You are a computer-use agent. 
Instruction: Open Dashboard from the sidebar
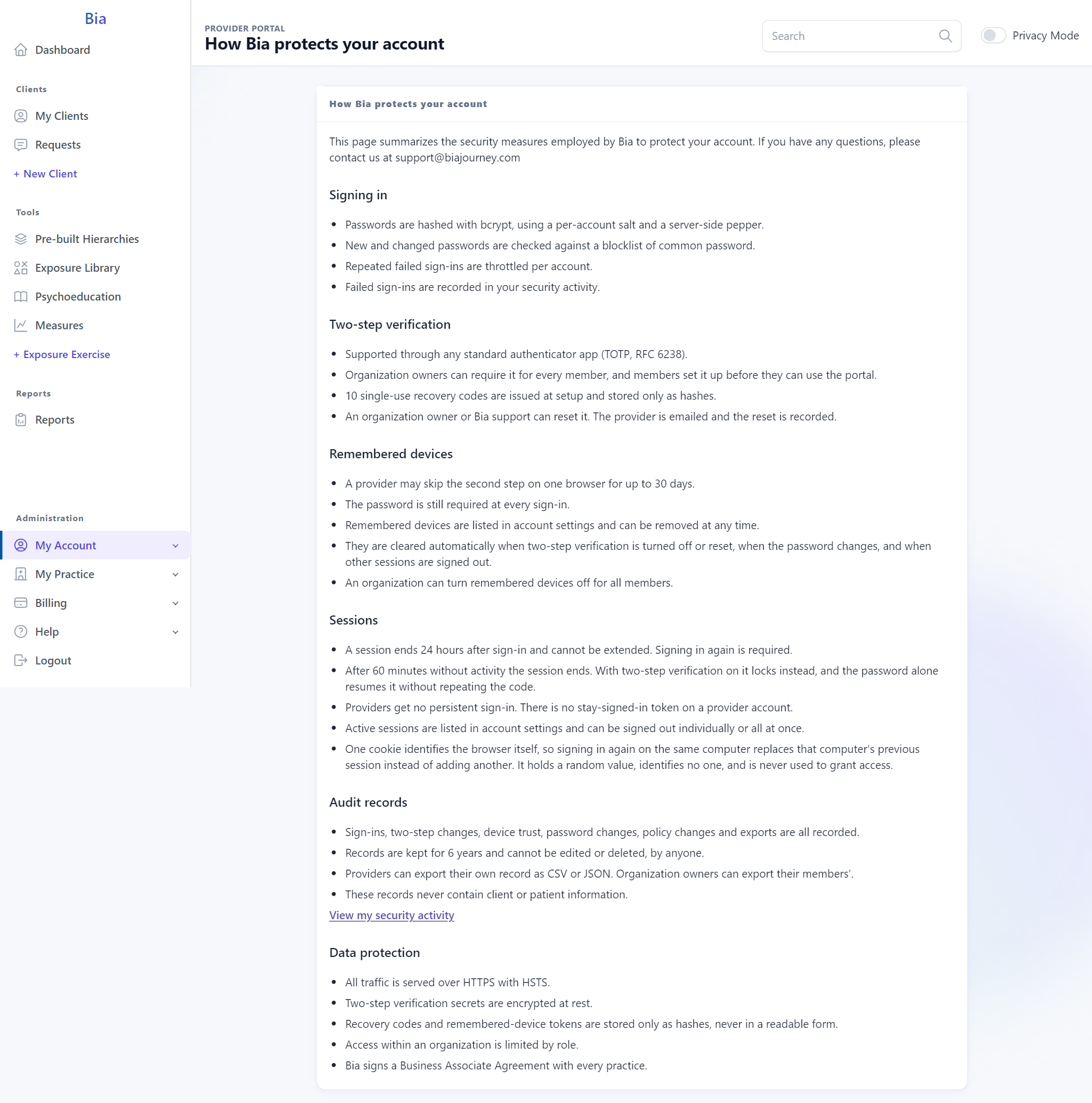point(95,50)
